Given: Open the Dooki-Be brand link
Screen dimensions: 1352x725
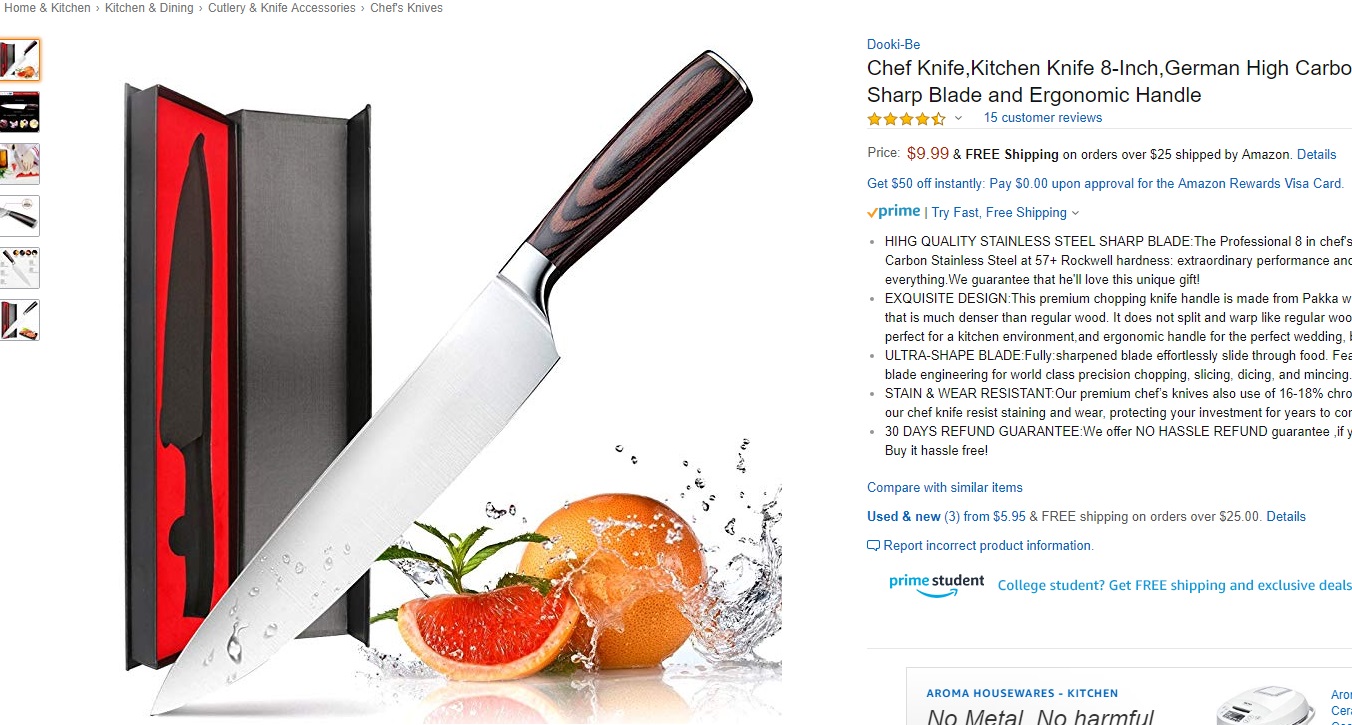Looking at the screenshot, I should (x=893, y=44).
